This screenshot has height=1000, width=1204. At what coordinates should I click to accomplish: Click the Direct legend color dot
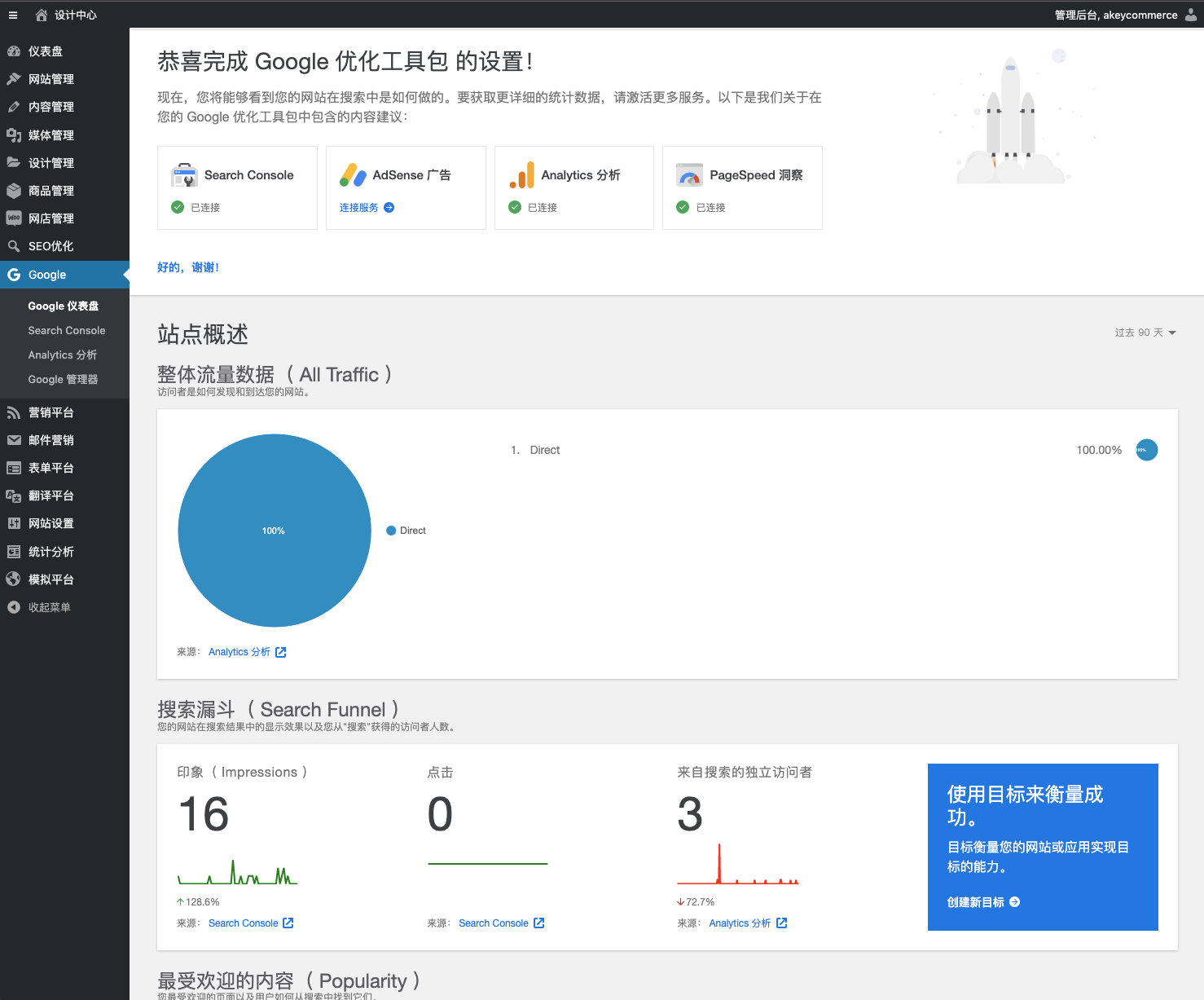point(390,531)
